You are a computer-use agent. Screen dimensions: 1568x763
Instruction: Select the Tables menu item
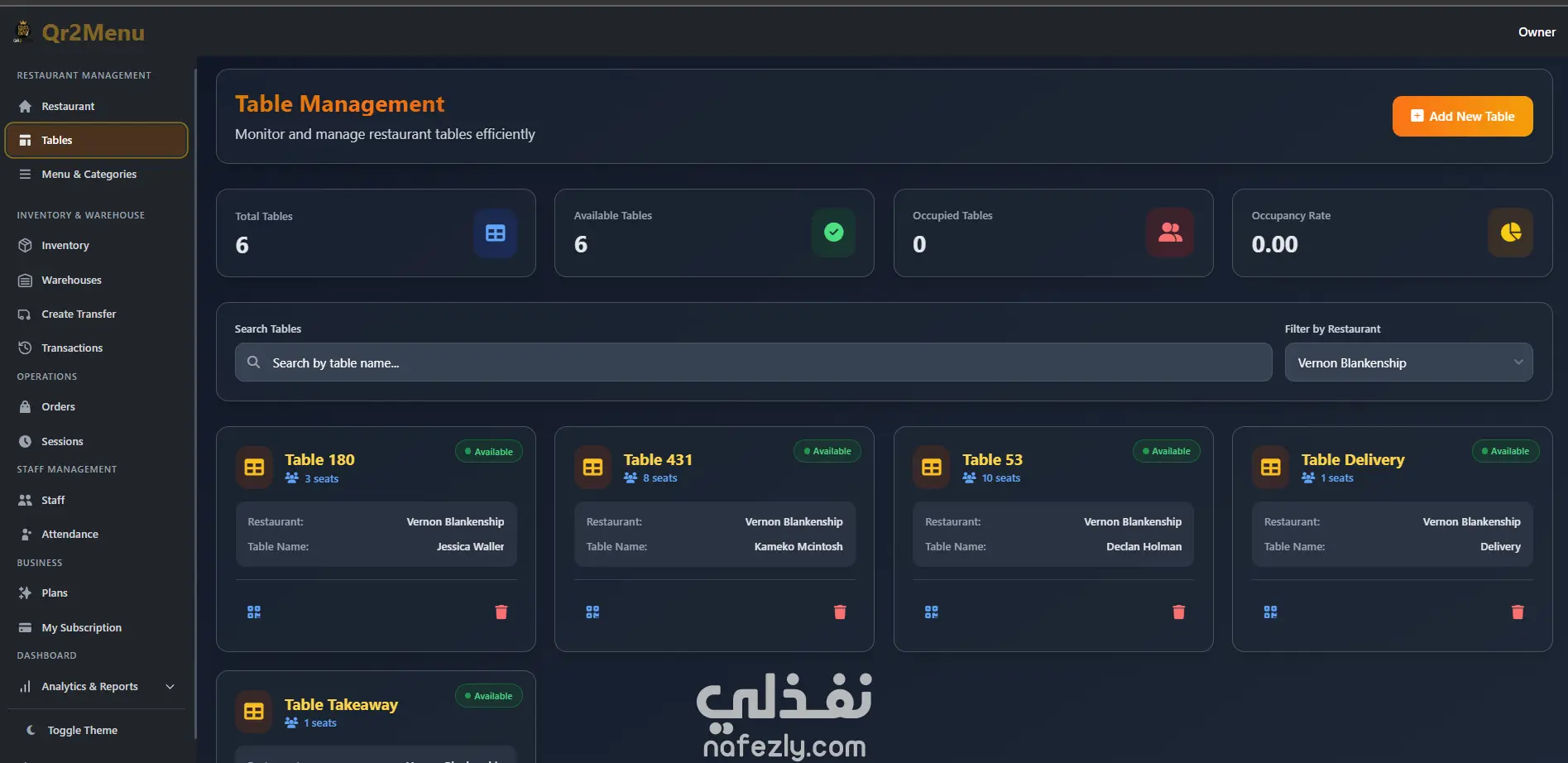tap(96, 141)
